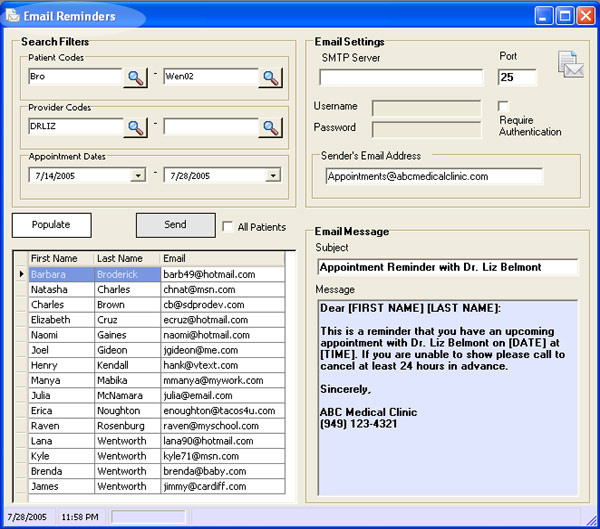Screen dimensions: 600x529
Task: Click the Send button
Action: pos(175,225)
